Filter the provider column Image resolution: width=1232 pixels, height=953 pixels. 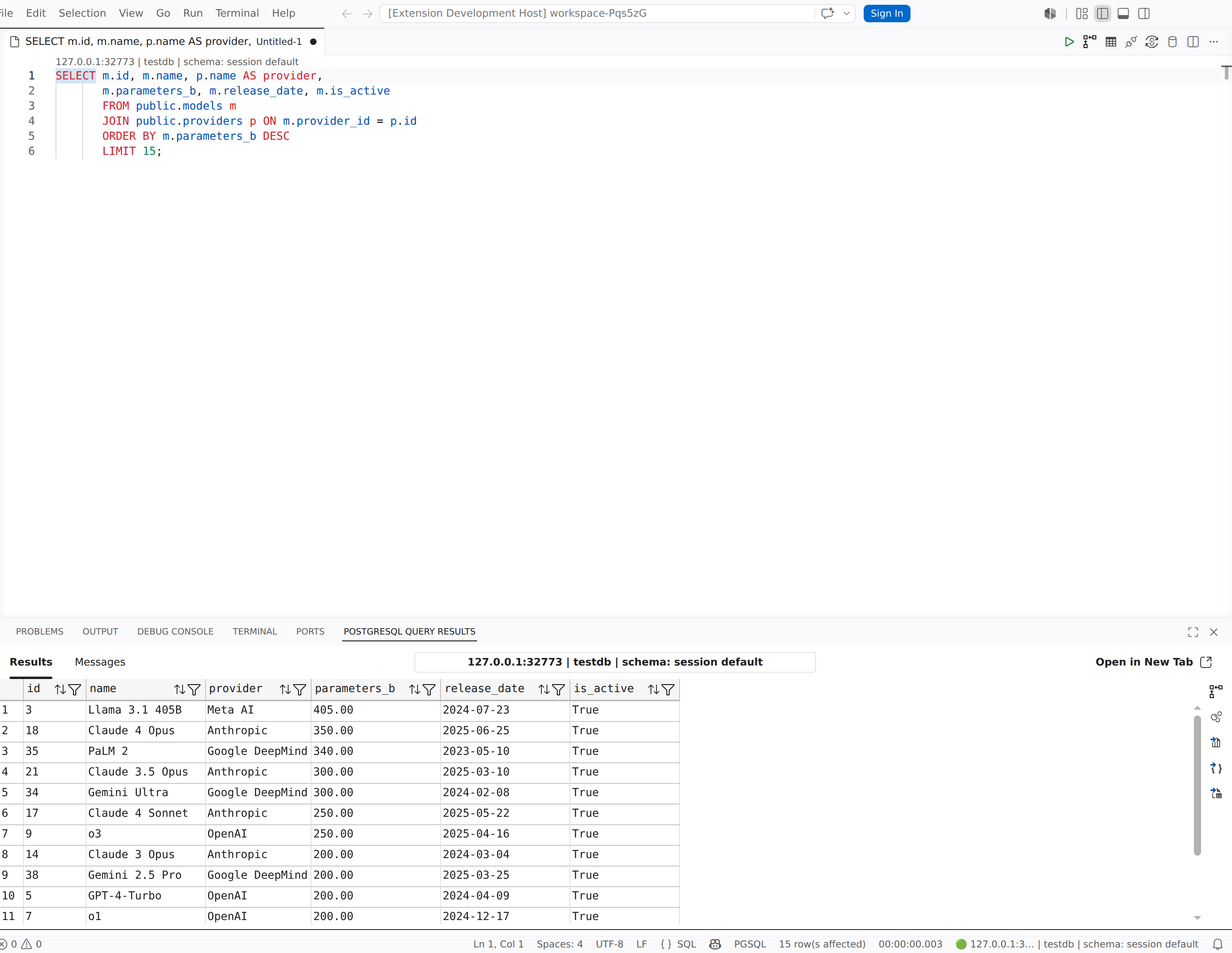300,689
